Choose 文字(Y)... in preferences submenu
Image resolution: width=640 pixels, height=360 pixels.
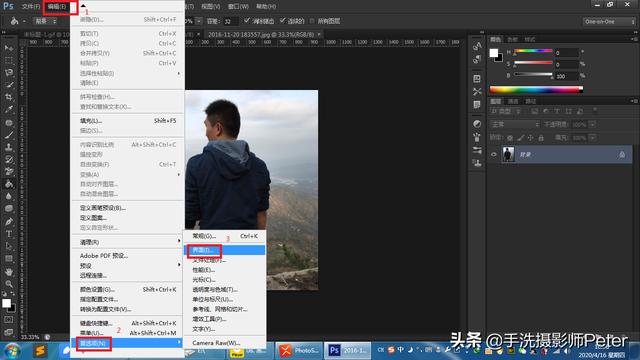224,329
